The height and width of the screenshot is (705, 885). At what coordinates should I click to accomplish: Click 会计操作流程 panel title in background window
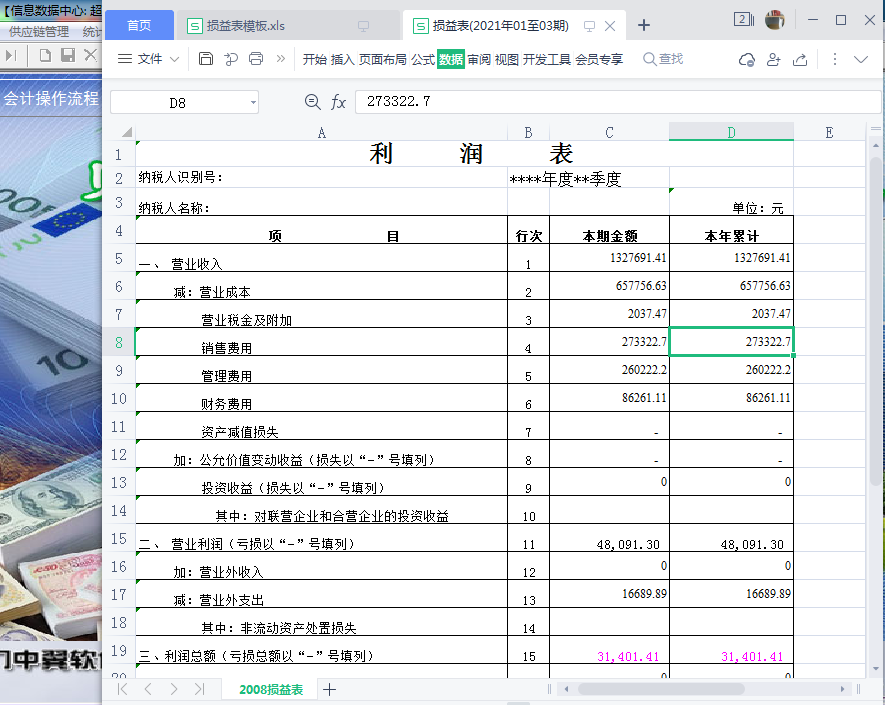[x=51, y=99]
